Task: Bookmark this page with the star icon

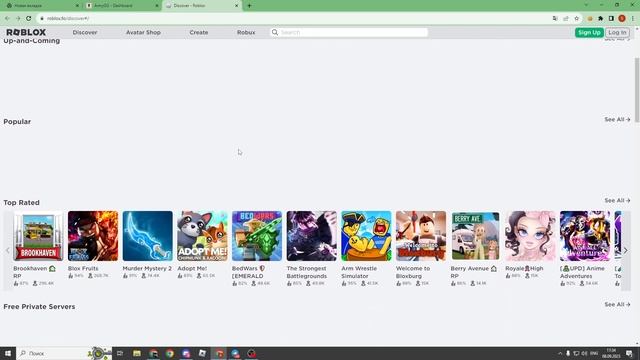Action: pyautogui.click(x=576, y=18)
